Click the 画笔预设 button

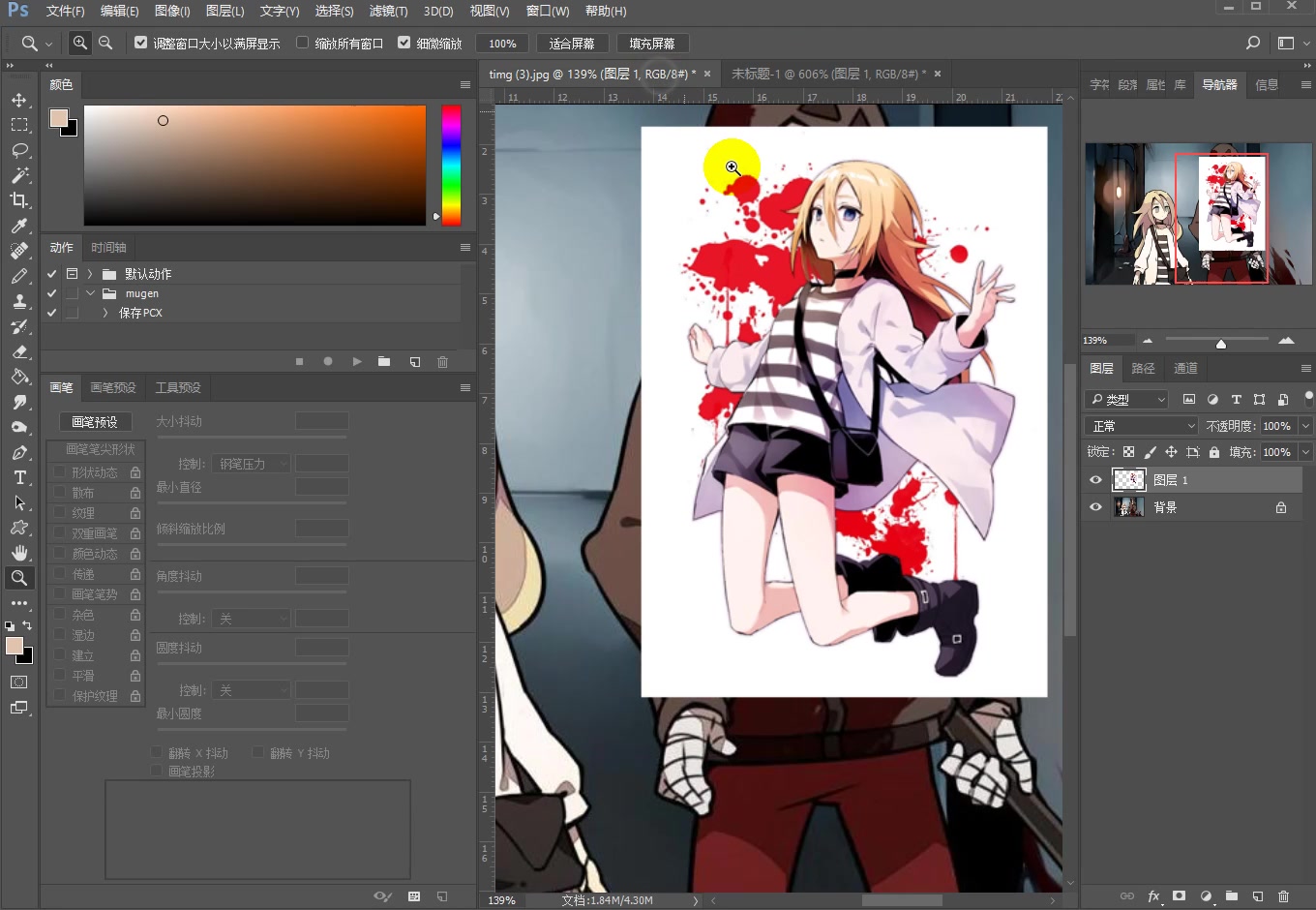[x=95, y=422]
